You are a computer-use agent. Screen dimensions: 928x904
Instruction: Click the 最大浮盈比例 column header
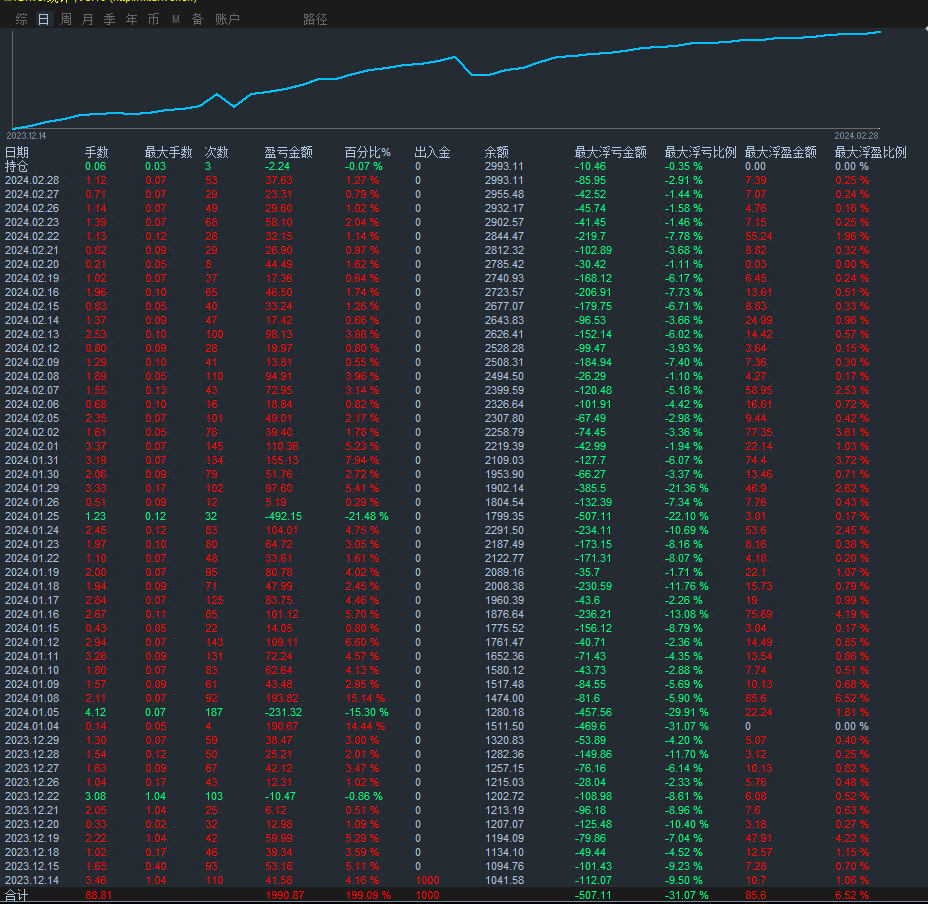tap(870, 153)
